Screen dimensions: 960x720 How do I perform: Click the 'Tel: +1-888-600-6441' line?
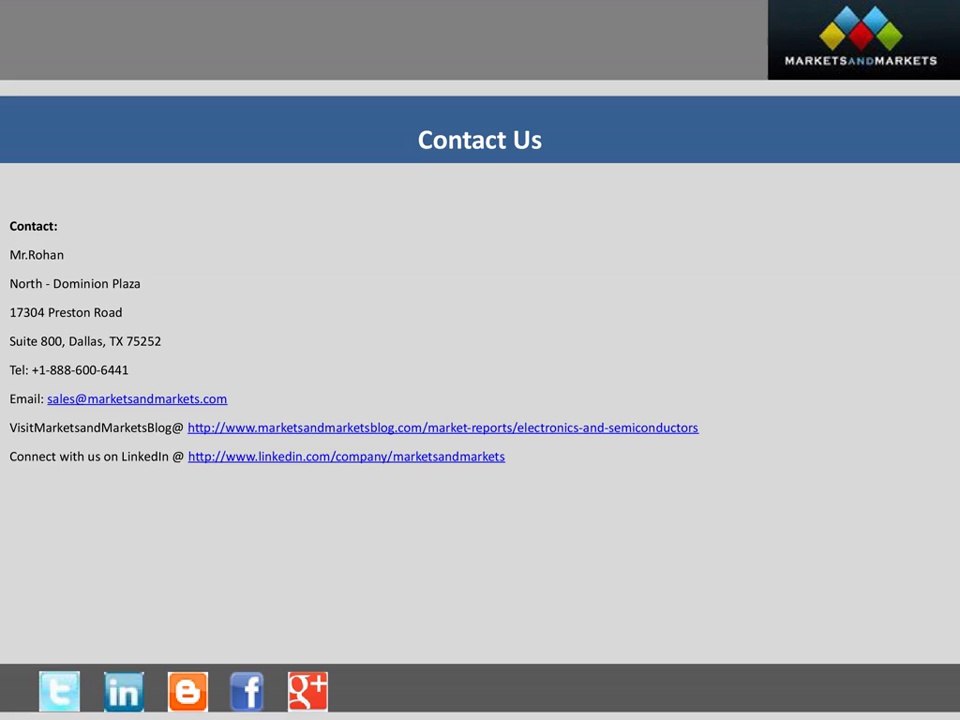point(69,370)
